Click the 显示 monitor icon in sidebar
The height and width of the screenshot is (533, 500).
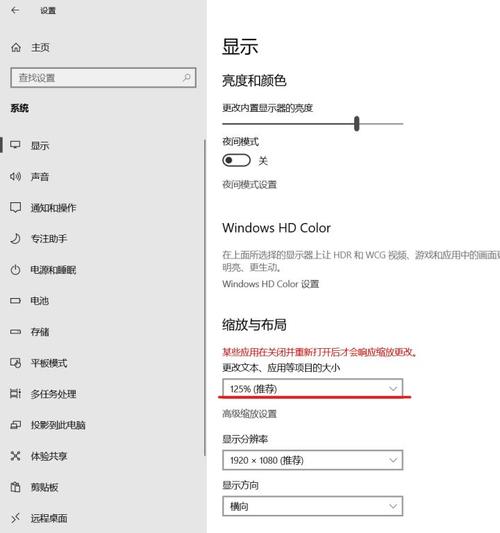pos(15,145)
